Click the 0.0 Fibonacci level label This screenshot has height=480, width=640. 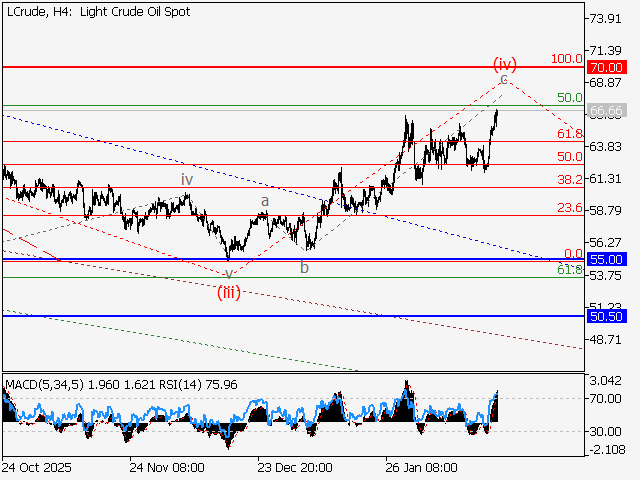(x=573, y=253)
